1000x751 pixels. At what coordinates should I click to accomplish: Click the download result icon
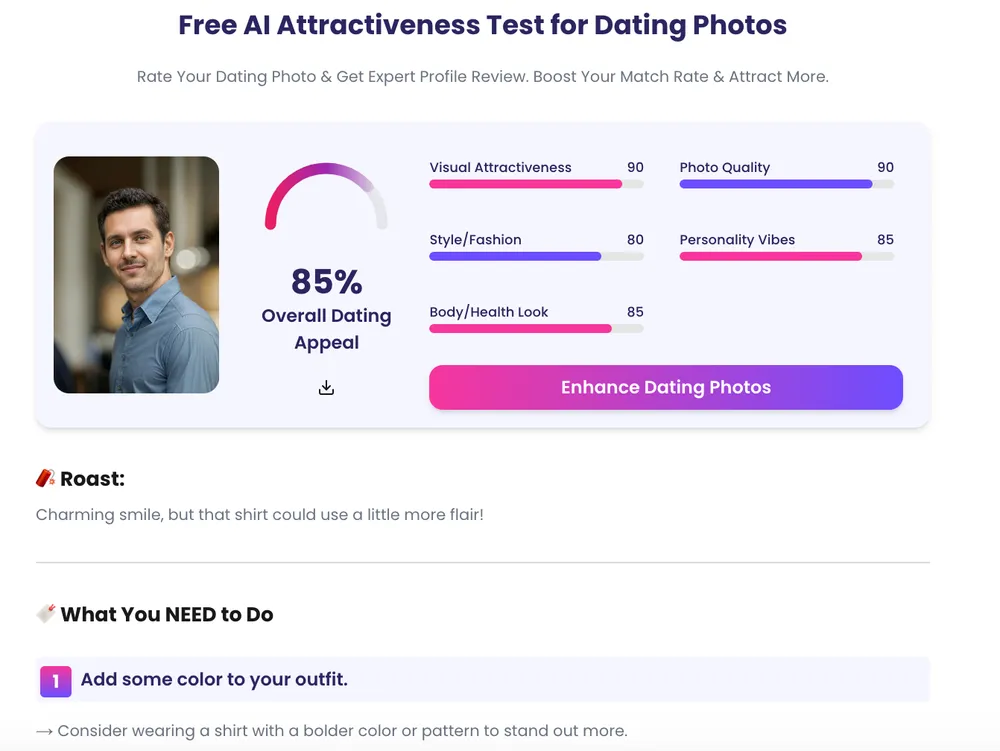pos(326,388)
